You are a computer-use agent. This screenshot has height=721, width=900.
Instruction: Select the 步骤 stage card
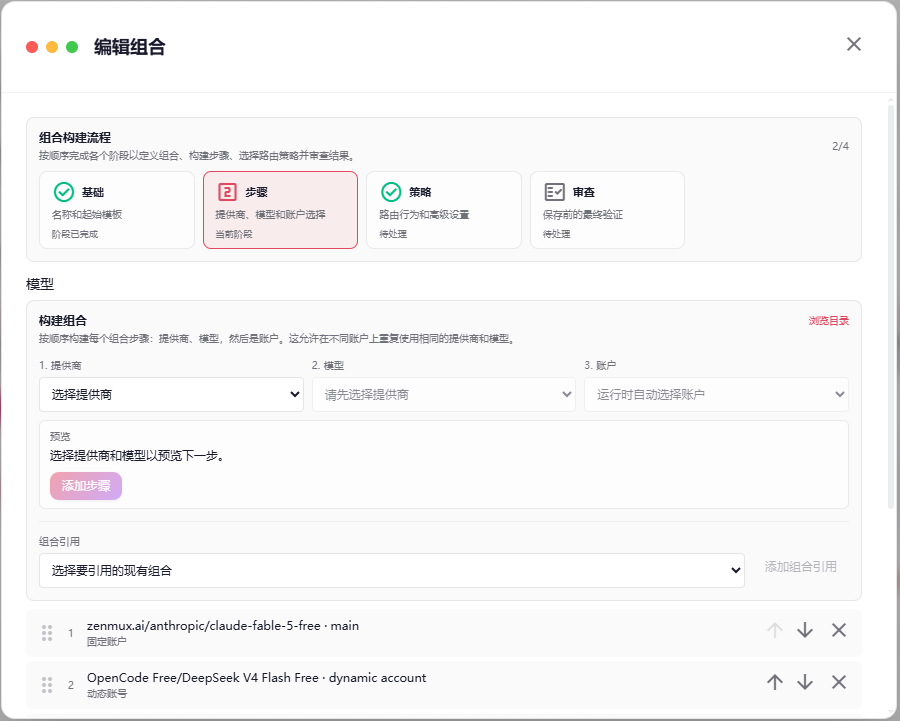coord(281,210)
